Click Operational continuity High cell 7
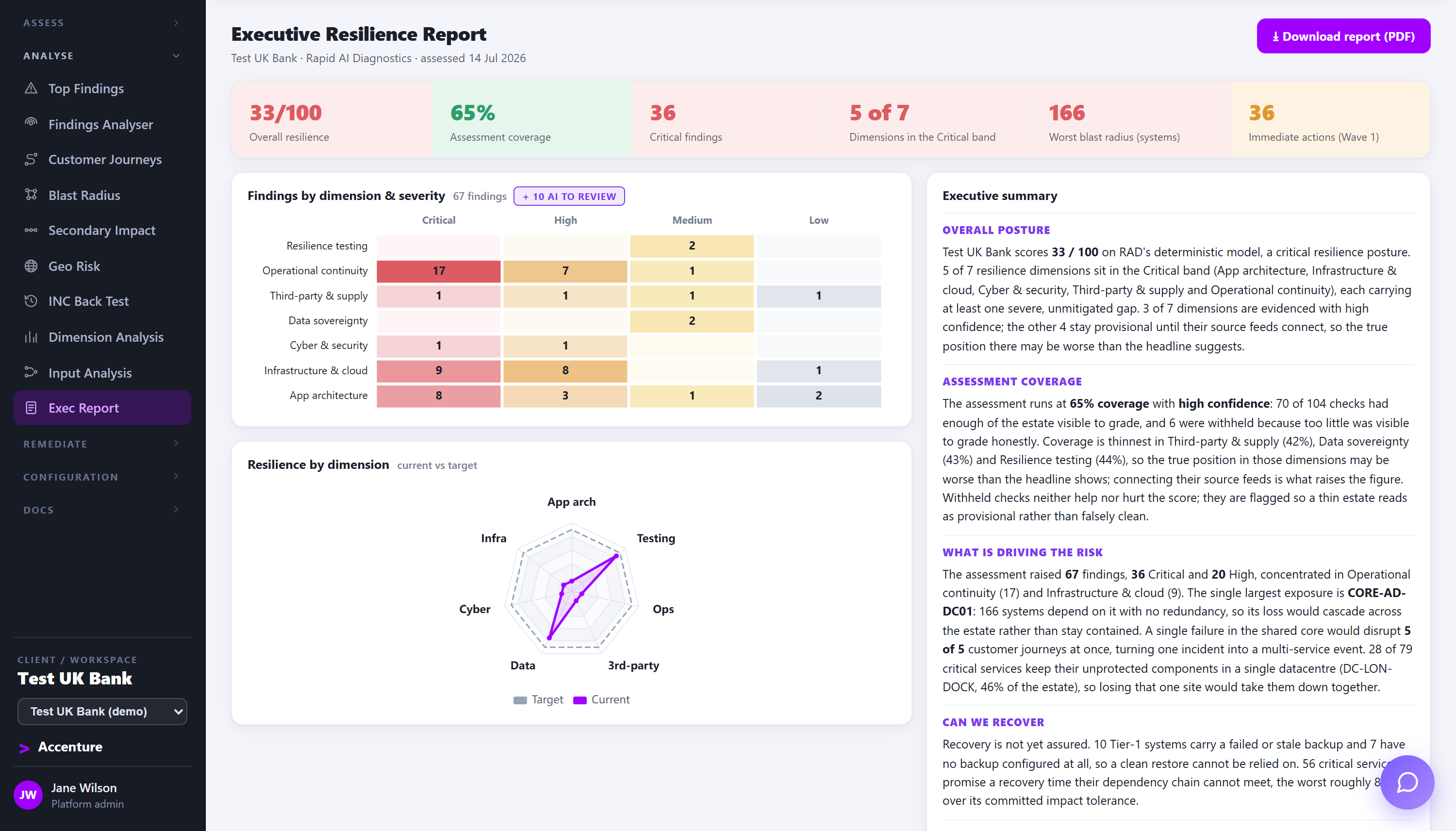This screenshot has width=1456, height=831. coord(565,270)
